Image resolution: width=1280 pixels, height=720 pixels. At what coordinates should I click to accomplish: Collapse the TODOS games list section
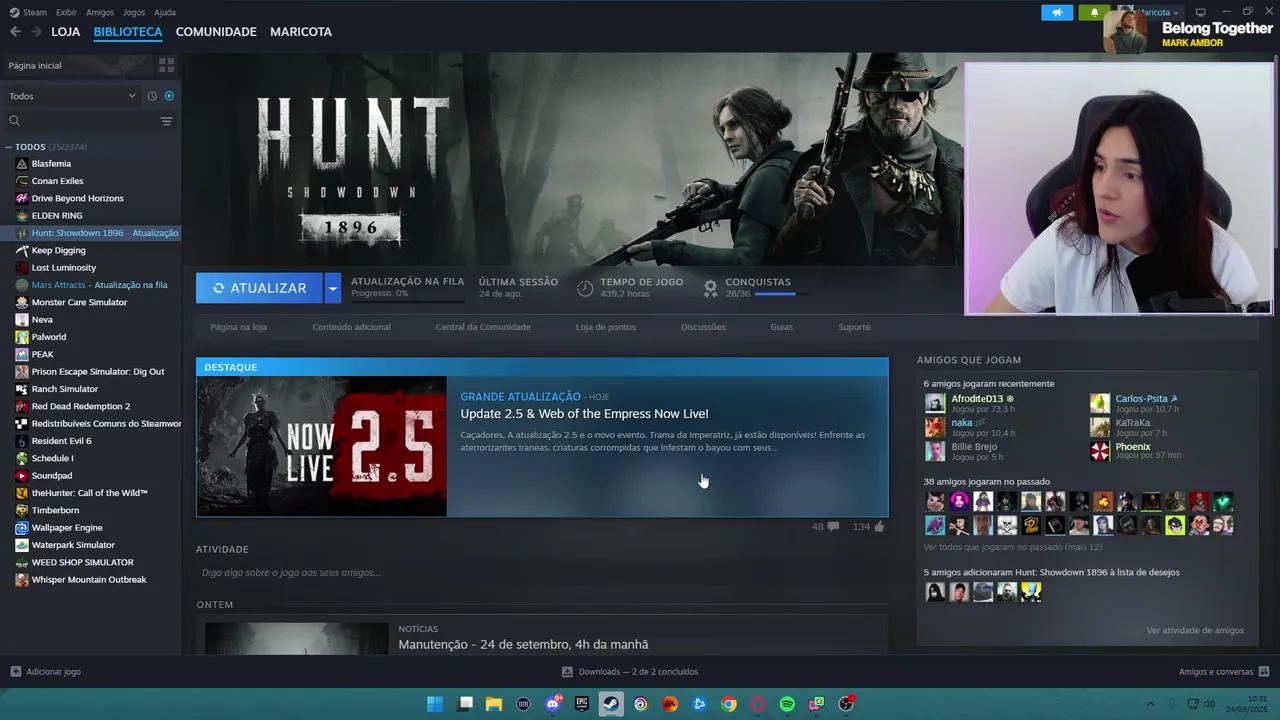9,147
